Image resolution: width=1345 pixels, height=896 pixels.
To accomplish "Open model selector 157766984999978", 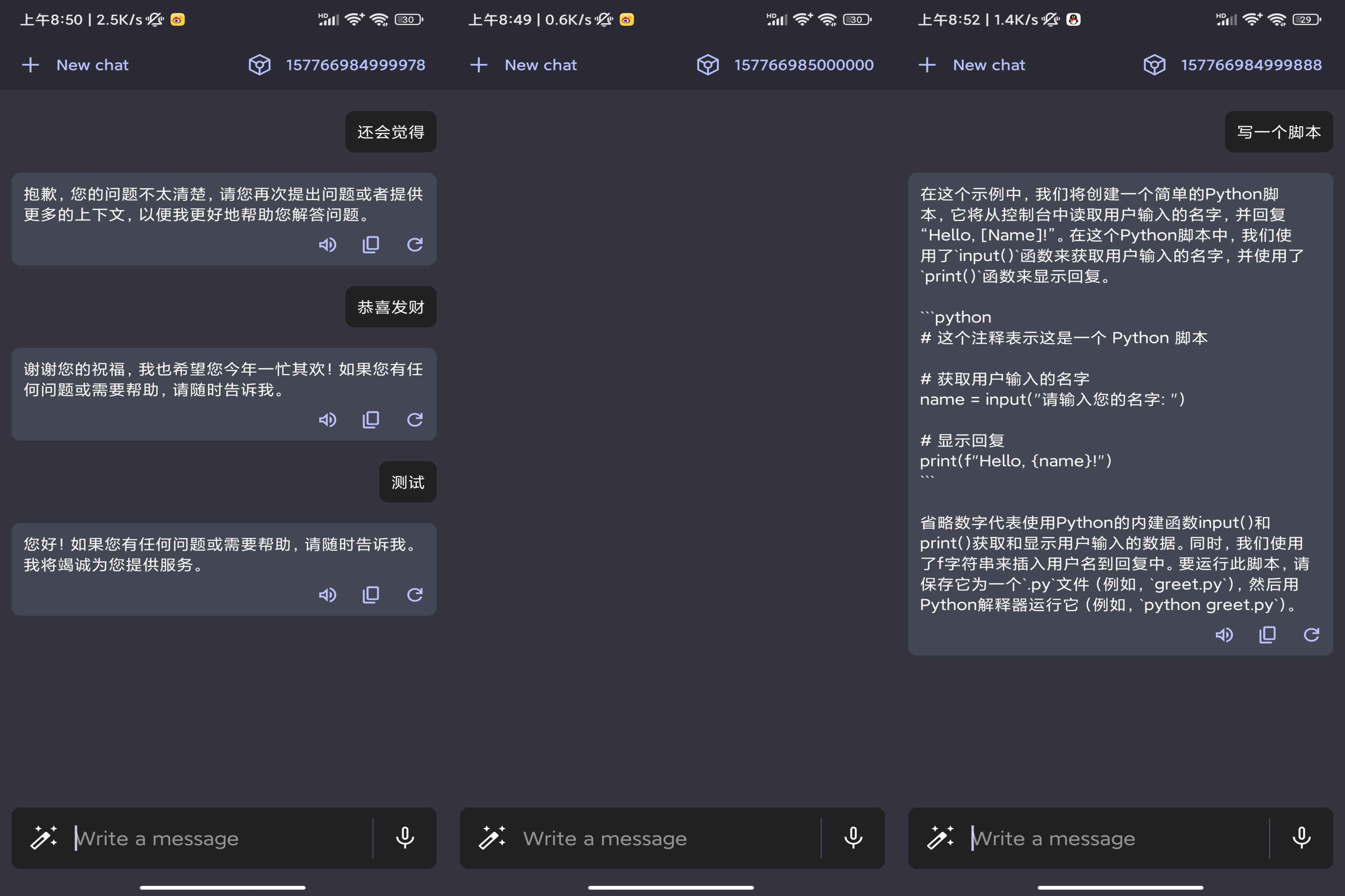I will pos(356,65).
